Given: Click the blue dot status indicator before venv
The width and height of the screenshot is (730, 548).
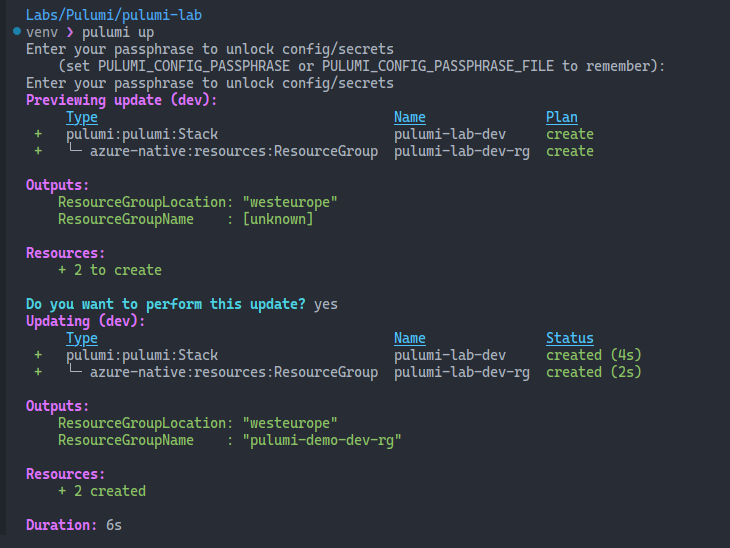Looking at the screenshot, I should tap(15, 33).
